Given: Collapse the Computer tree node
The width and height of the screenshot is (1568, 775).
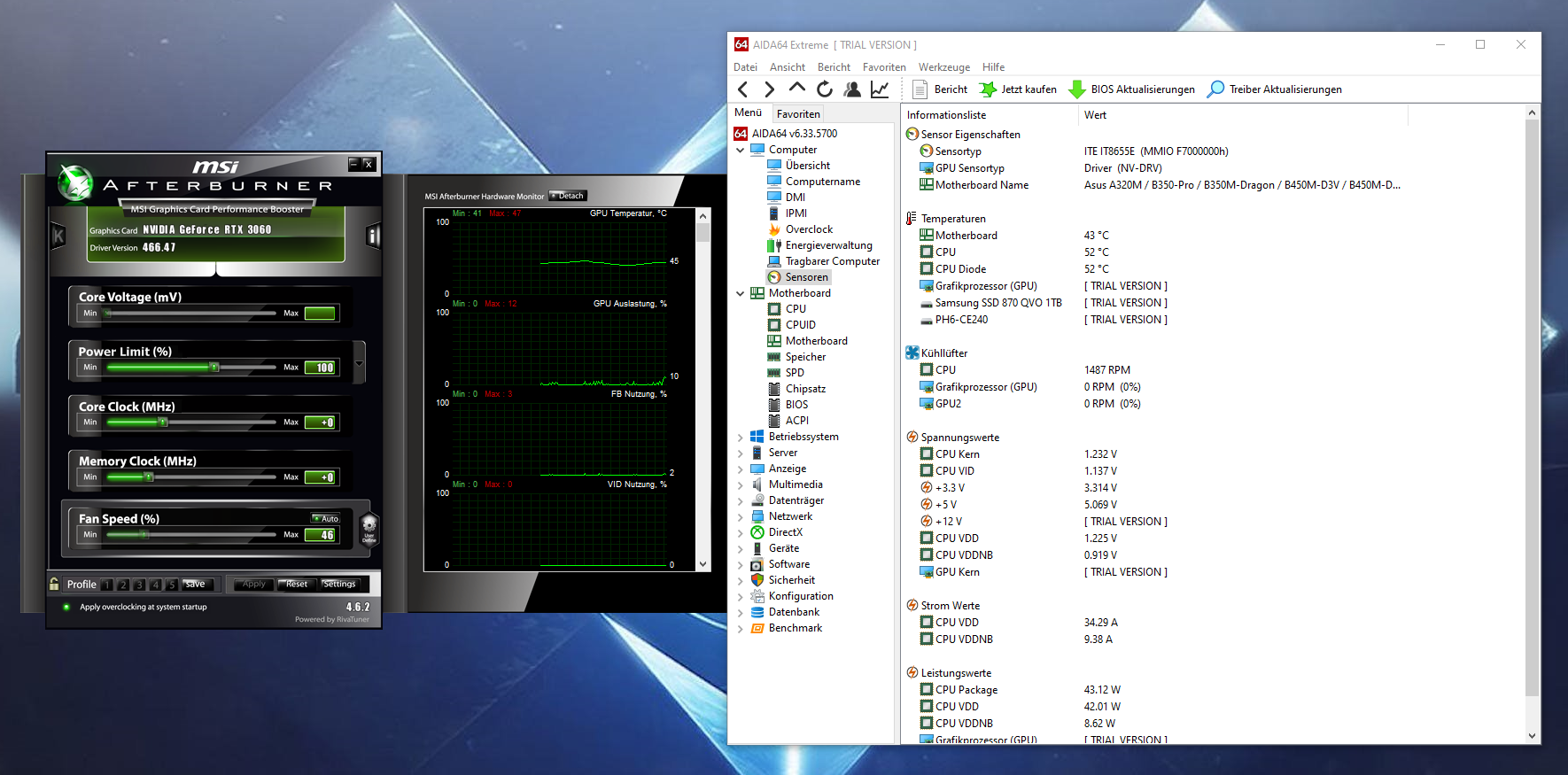Looking at the screenshot, I should point(741,150).
